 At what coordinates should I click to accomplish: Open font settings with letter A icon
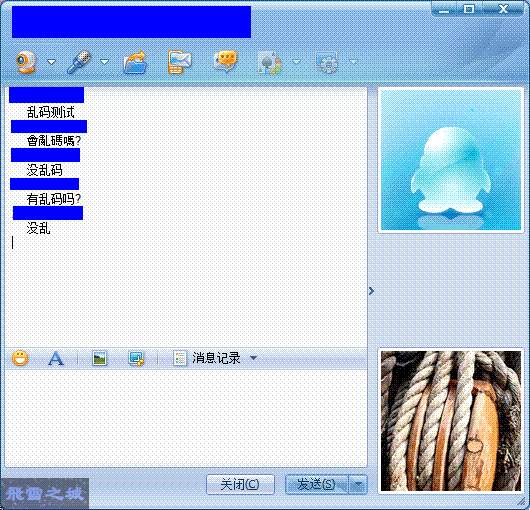(x=56, y=358)
